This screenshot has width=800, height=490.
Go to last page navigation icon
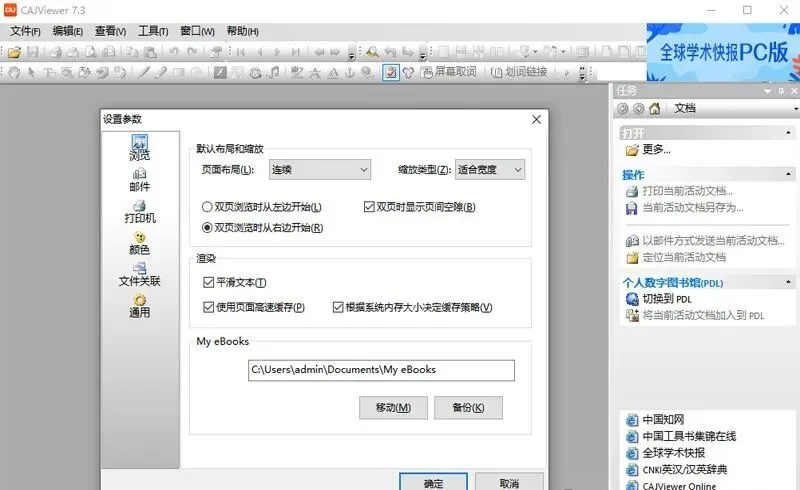pyautogui.click(x=295, y=52)
